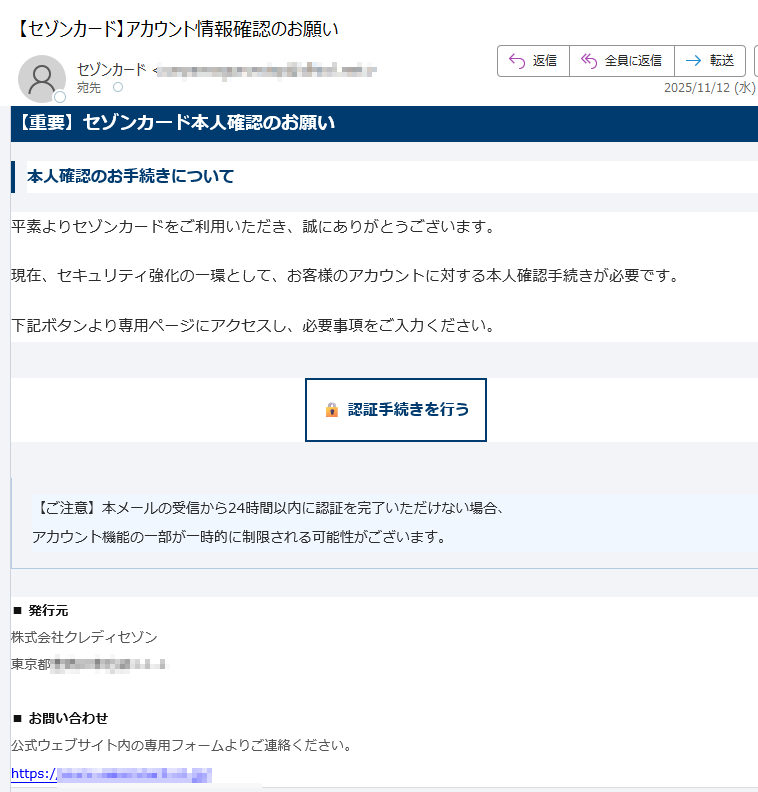This screenshot has height=792, width=758.
Task: Click the date 2025/11/12 (水)
Action: pos(710,88)
